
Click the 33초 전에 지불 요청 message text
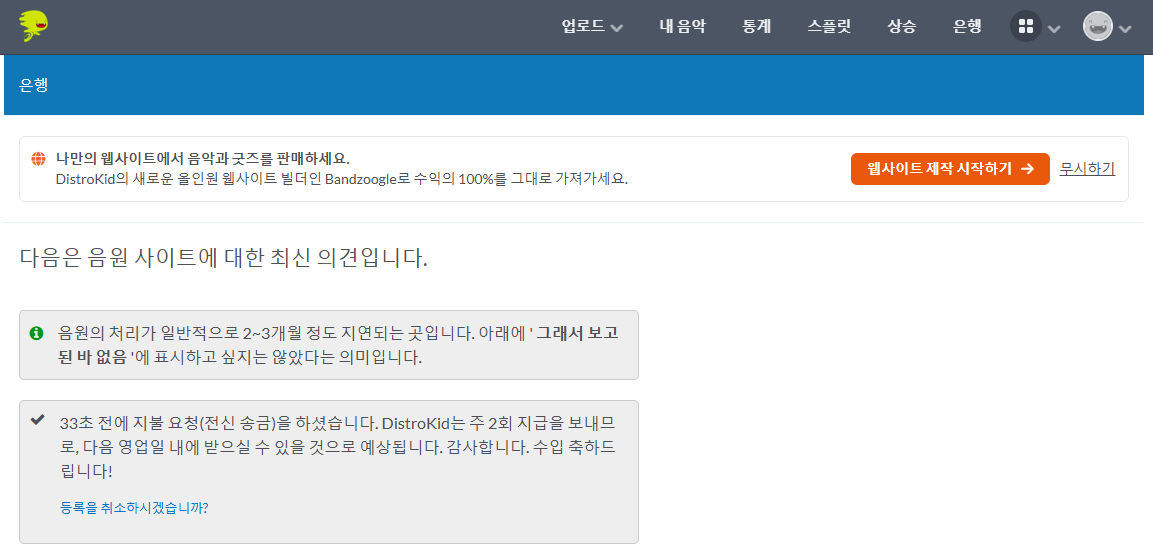click(337, 447)
